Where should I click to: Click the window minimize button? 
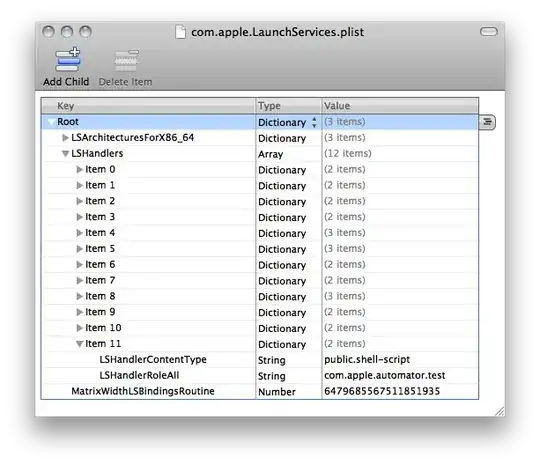67,32
